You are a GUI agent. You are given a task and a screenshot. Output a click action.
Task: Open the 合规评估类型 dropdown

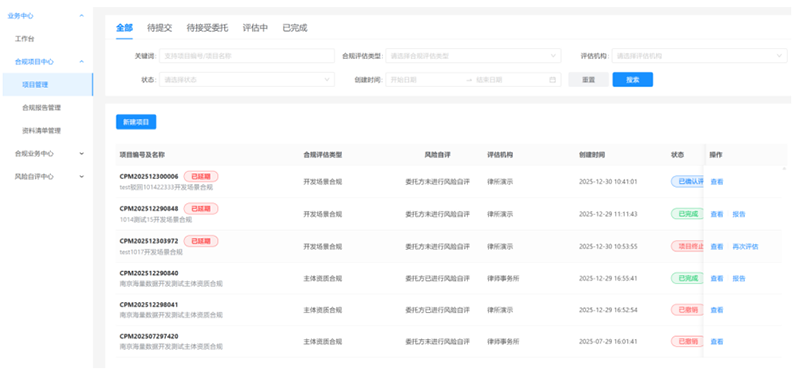pyautogui.click(x=473, y=56)
